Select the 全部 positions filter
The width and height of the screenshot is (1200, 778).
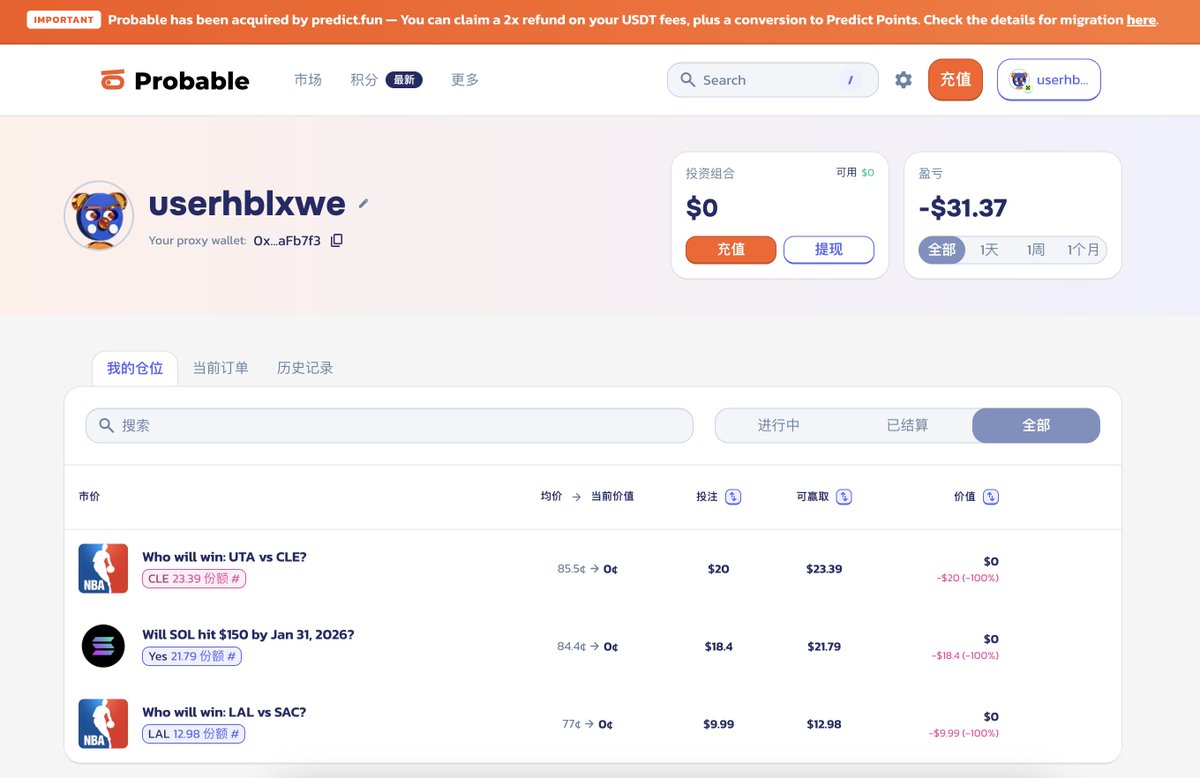coord(1036,425)
